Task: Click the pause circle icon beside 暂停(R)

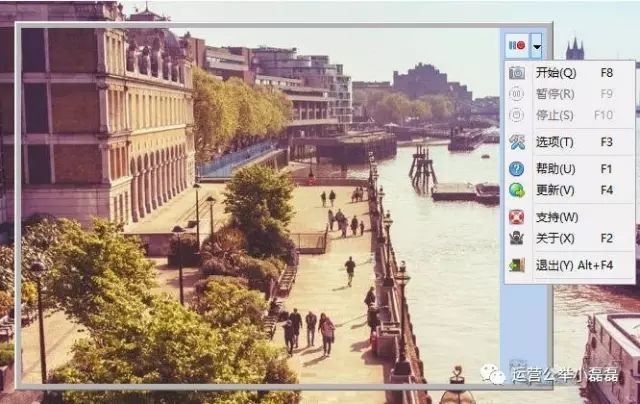Action: point(516,94)
